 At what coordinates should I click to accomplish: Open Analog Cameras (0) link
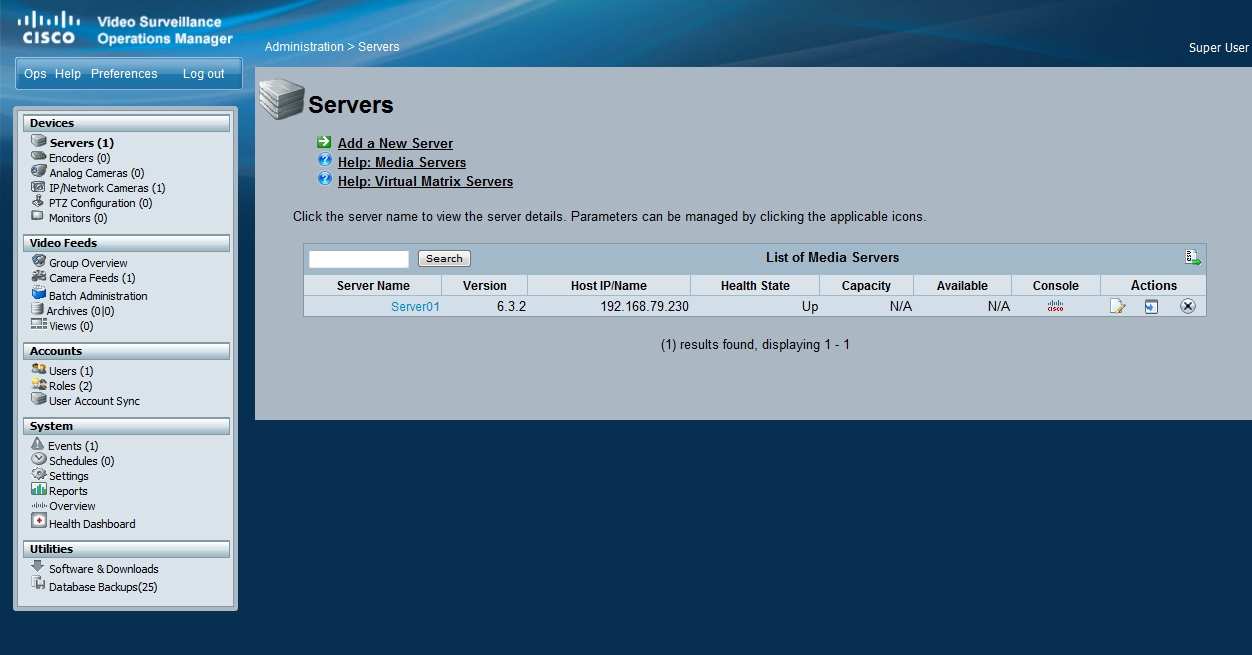[97, 173]
